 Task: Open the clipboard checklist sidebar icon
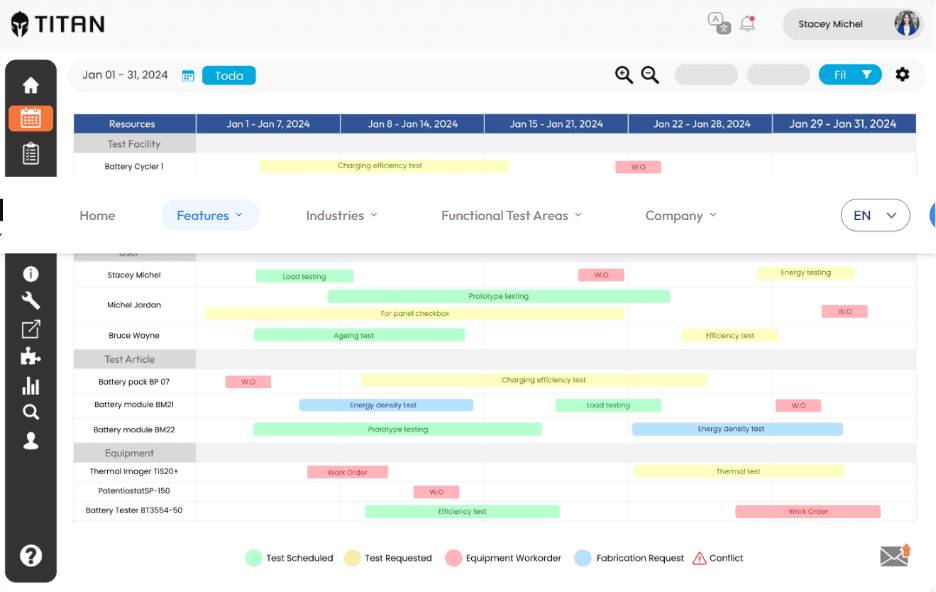coord(30,153)
